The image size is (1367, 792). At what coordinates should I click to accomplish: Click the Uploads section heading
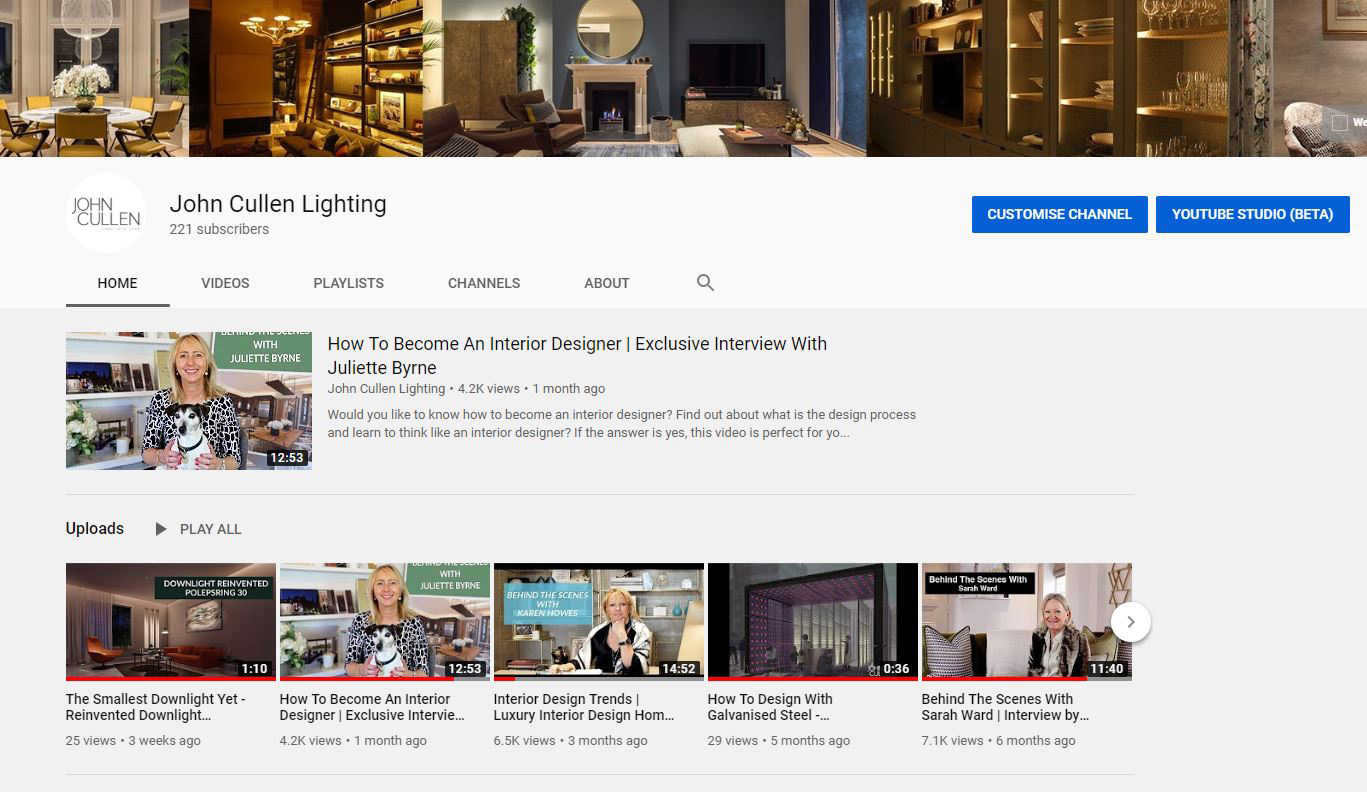point(95,528)
